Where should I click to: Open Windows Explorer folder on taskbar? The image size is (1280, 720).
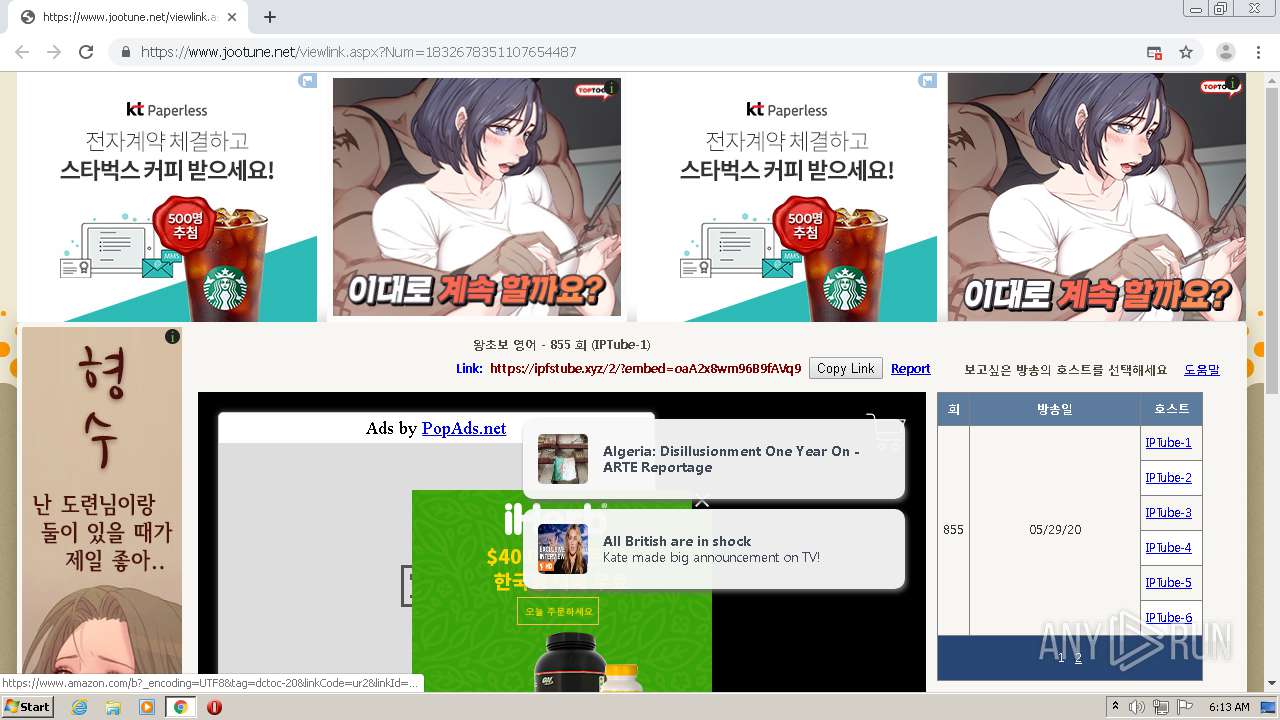(113, 707)
